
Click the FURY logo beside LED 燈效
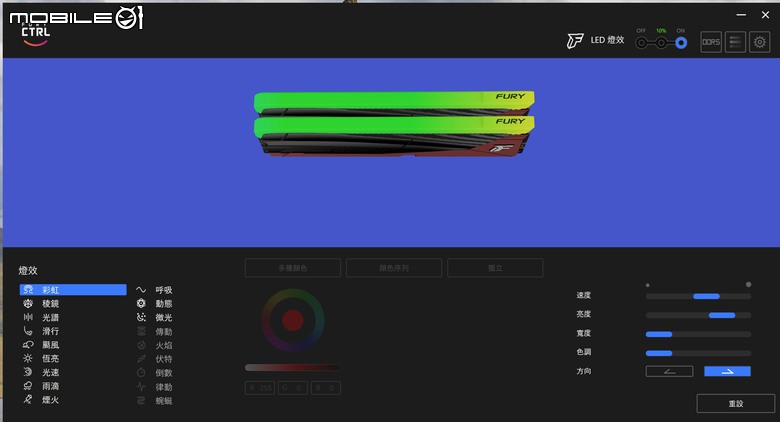(575, 40)
